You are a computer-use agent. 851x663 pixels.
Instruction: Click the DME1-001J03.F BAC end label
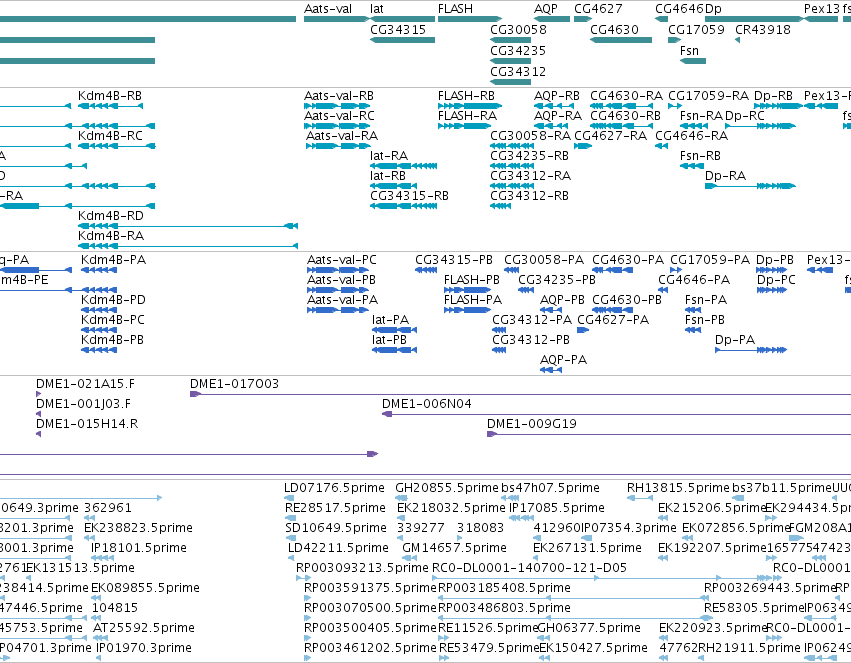click(x=84, y=404)
